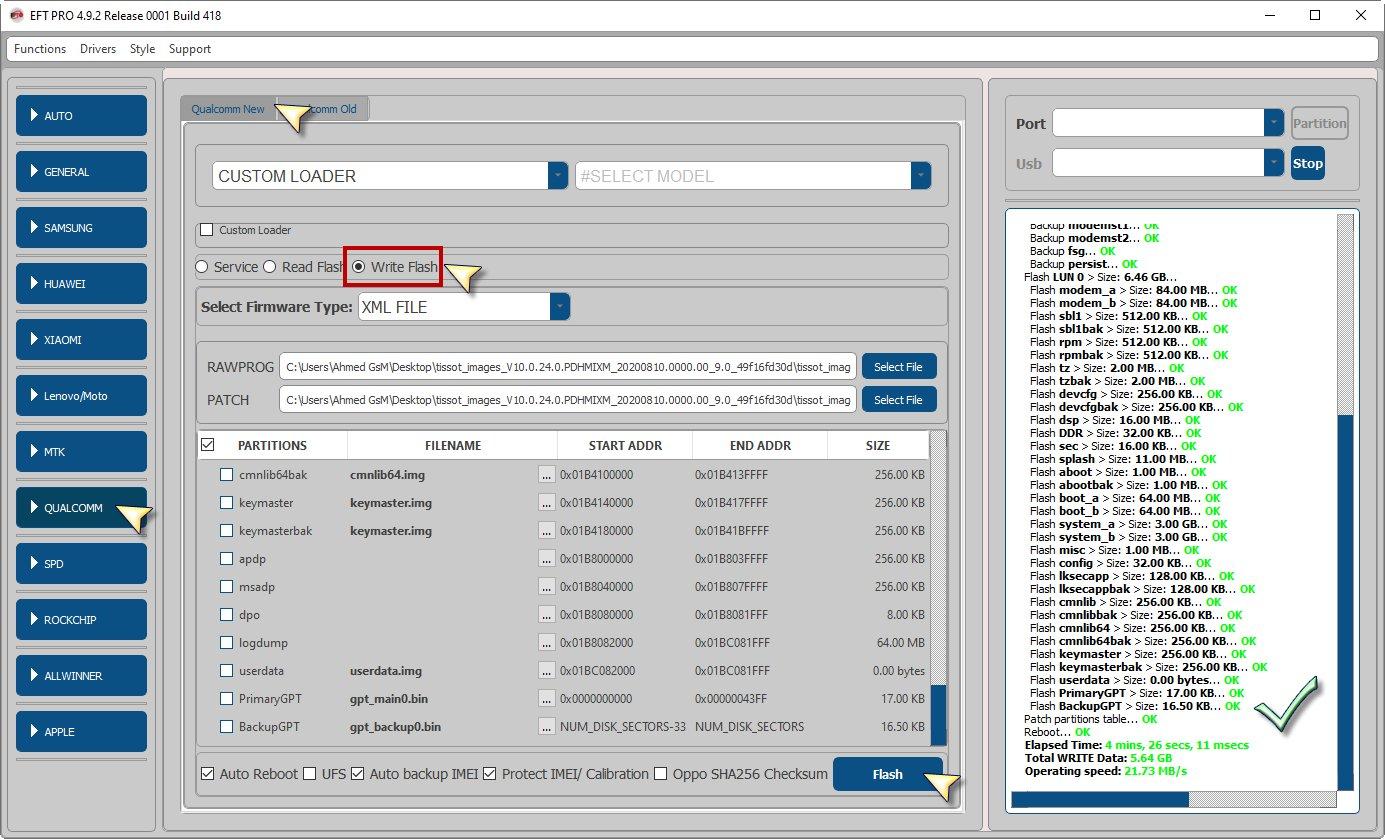1385x839 pixels.
Task: Expand the CUSTOM LOADER dropdown
Action: 558,176
